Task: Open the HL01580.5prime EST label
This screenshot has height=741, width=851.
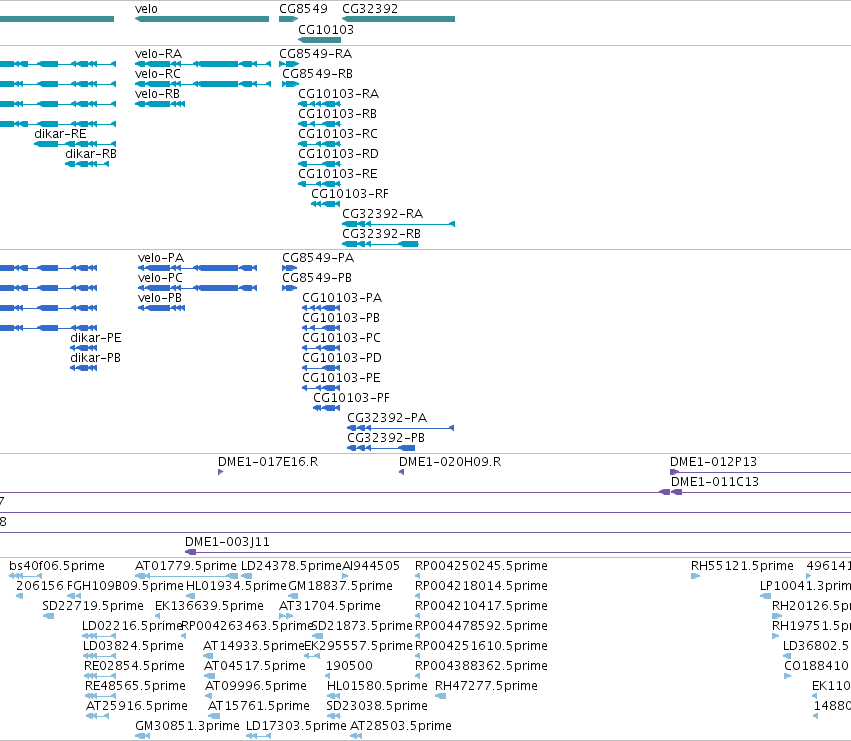Action: 377,686
